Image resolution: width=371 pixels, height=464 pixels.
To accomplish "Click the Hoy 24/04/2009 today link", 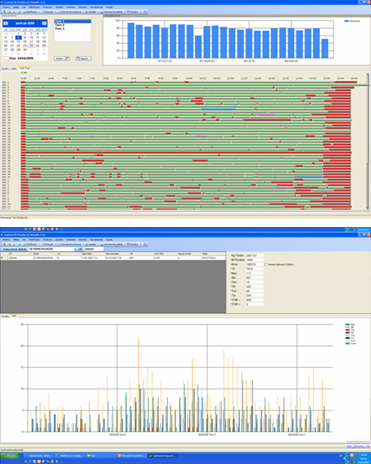I will 19,58.
